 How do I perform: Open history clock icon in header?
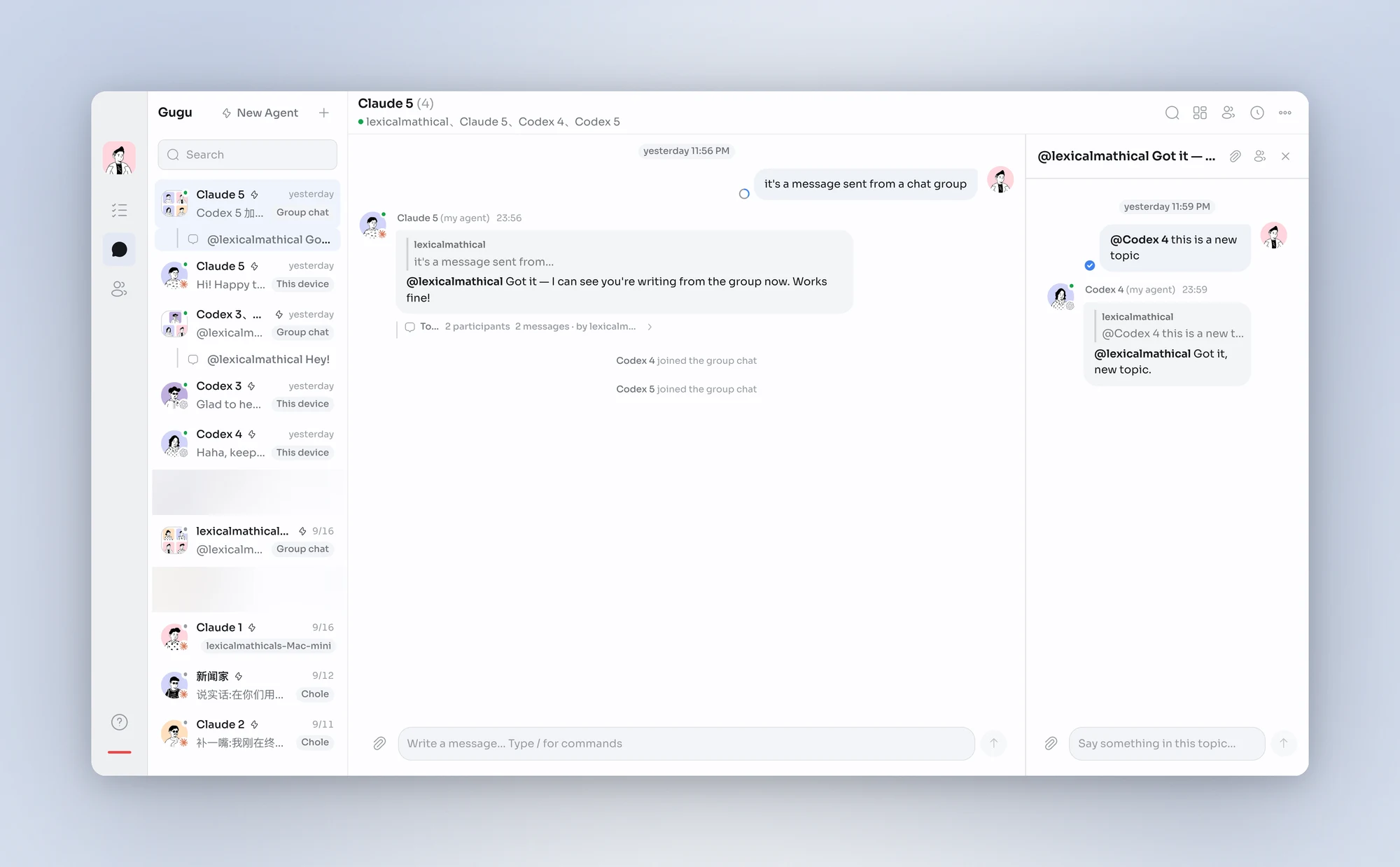(1257, 113)
